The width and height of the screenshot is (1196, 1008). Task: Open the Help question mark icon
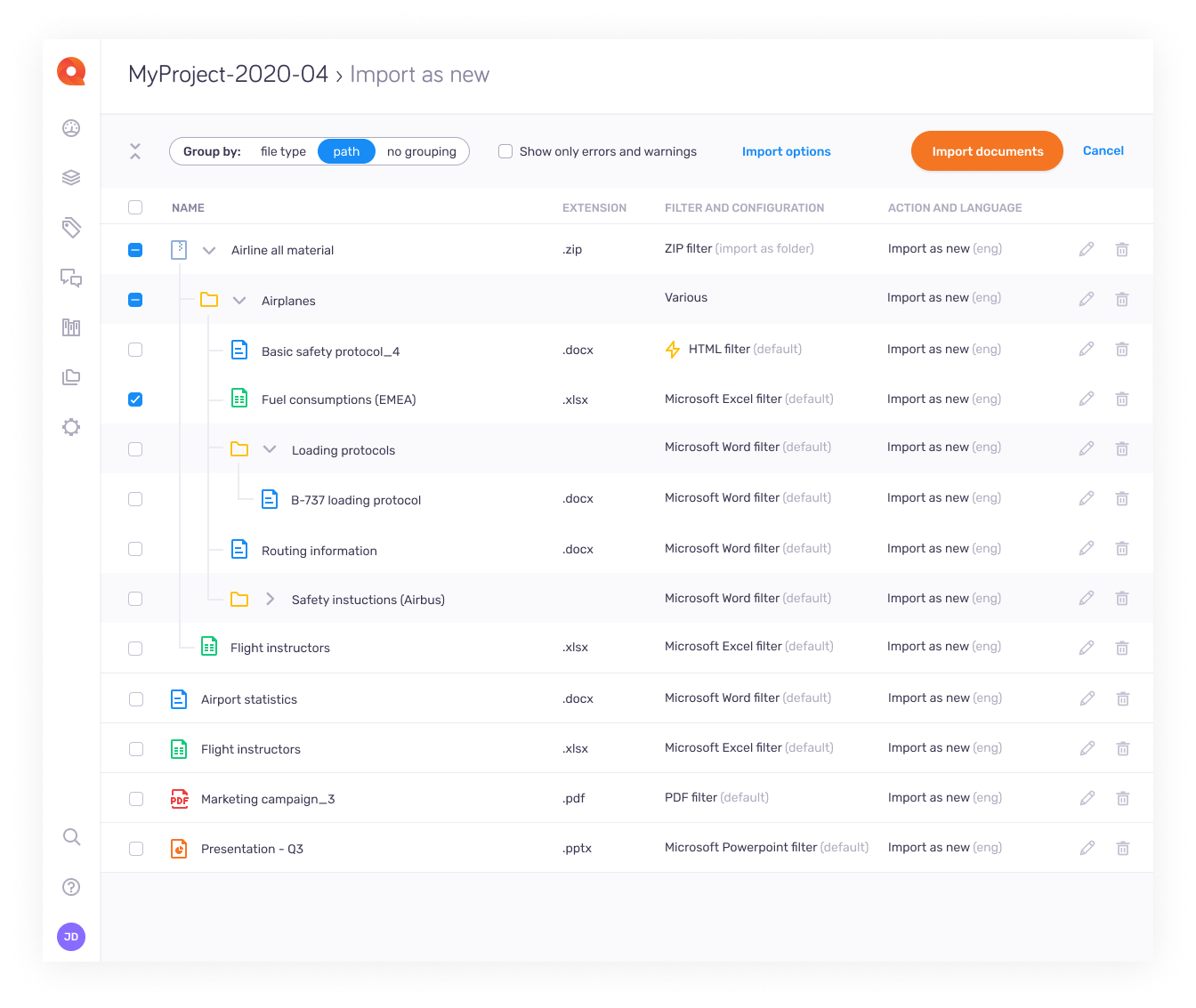click(70, 887)
